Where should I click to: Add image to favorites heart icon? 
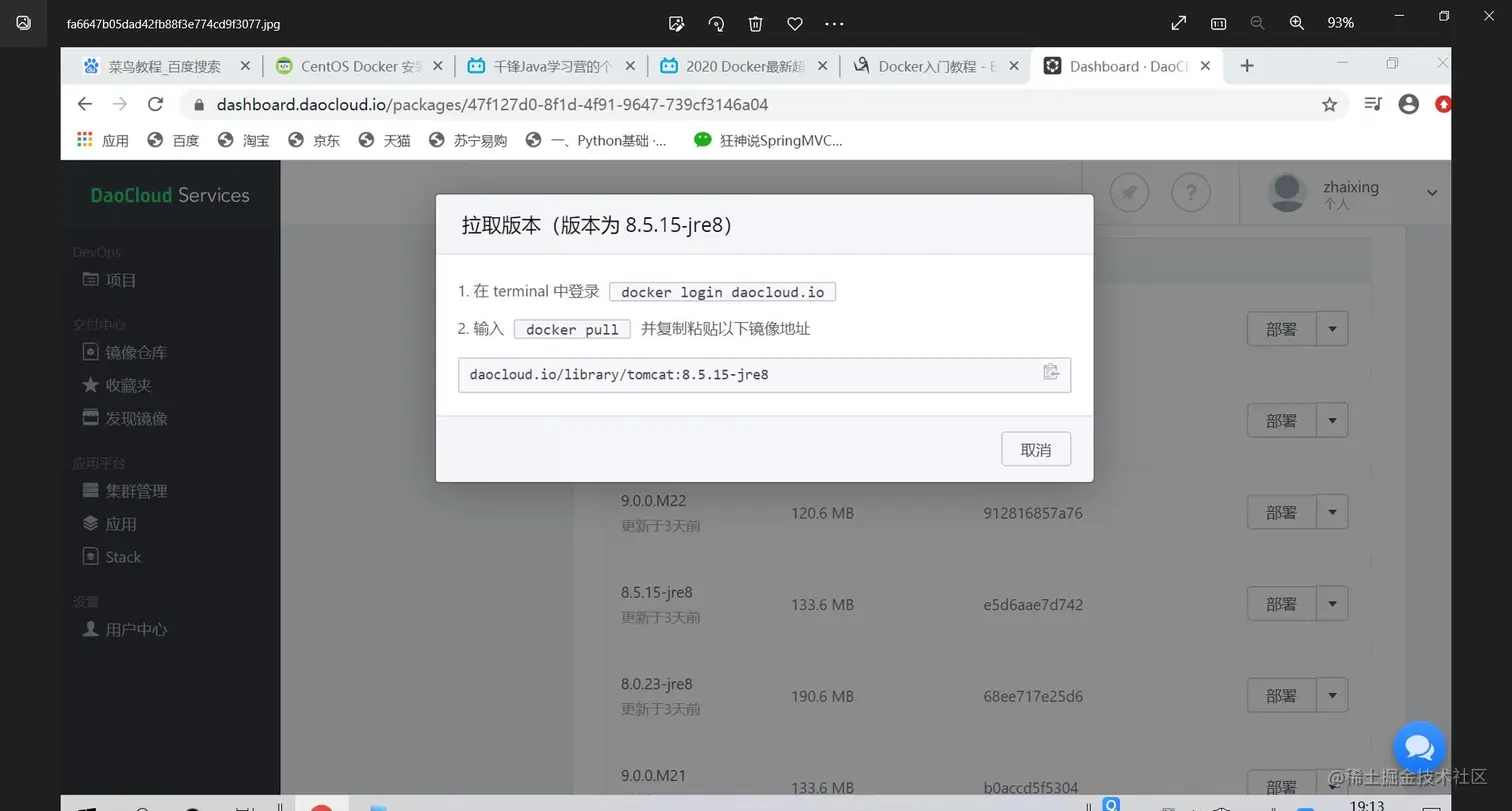pyautogui.click(x=795, y=23)
